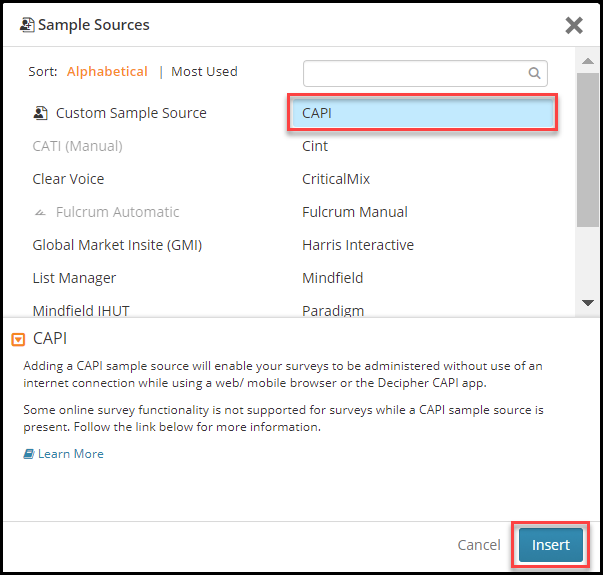Select Custom Sample Source
The image size is (603, 575).
(x=131, y=113)
